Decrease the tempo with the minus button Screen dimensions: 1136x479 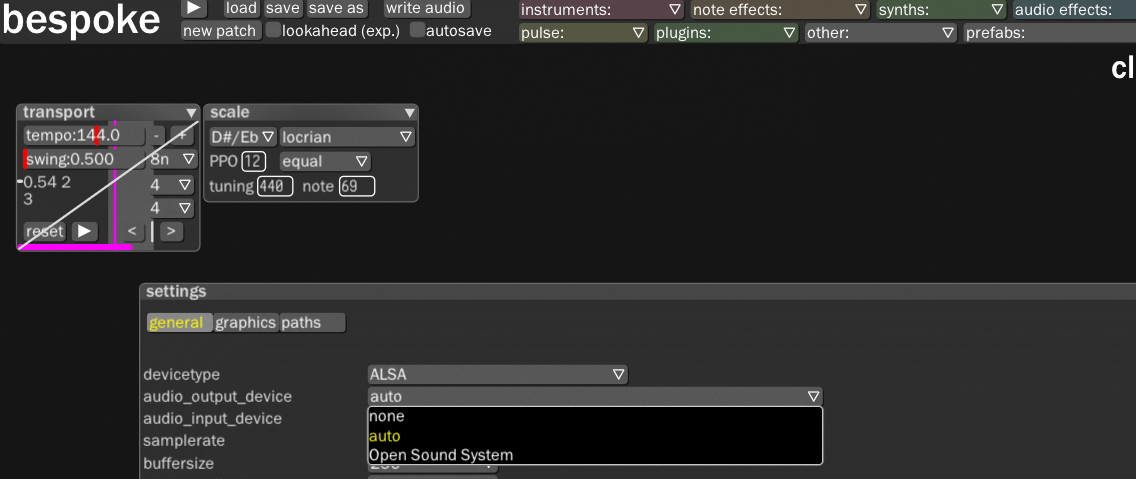(156, 135)
